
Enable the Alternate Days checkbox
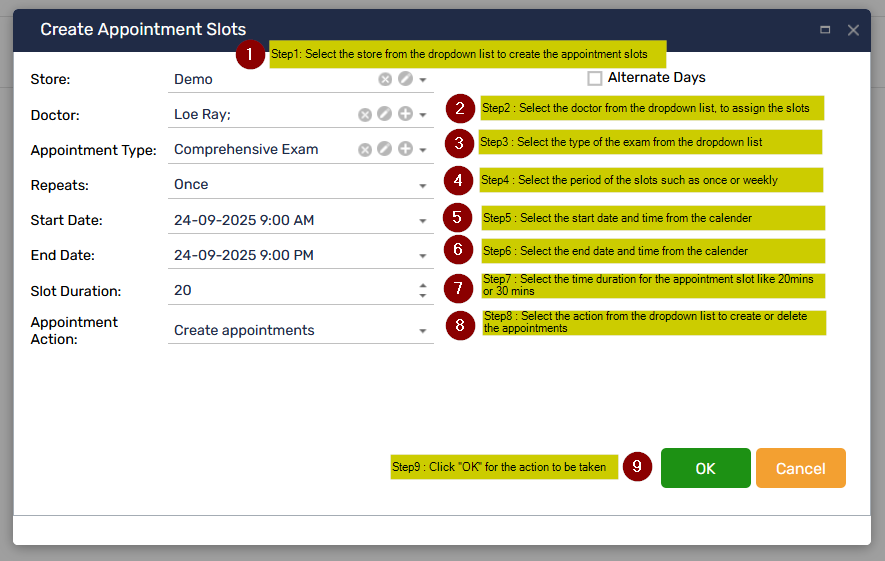[595, 78]
